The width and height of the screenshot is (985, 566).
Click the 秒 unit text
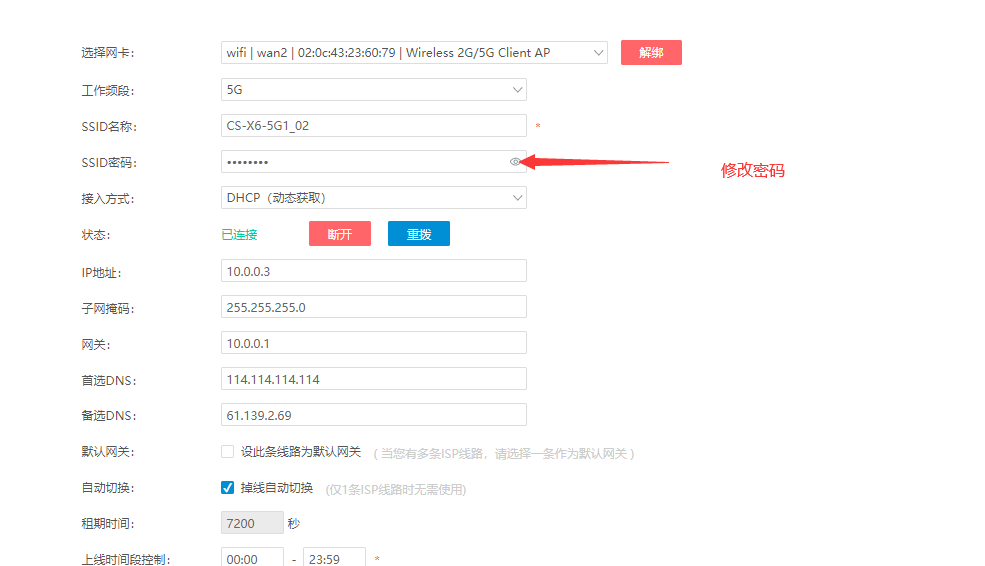[x=293, y=523]
